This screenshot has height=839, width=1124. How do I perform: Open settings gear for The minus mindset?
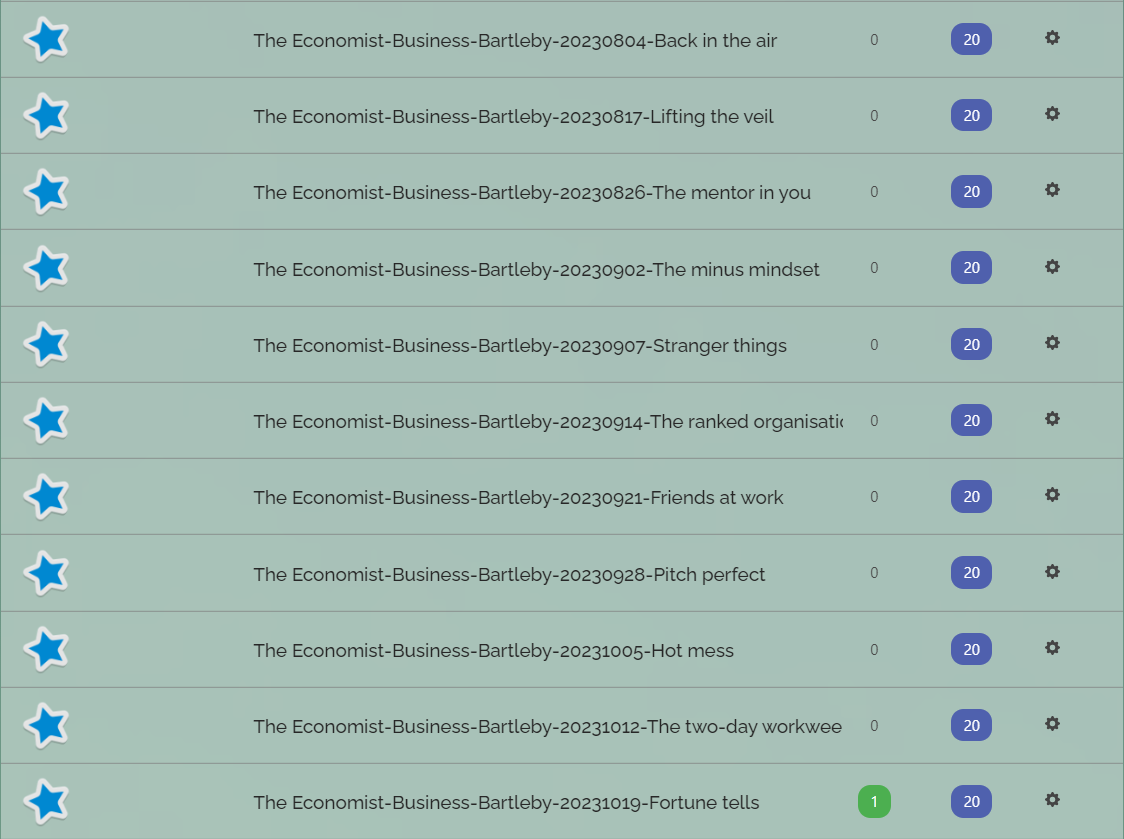(x=1052, y=267)
